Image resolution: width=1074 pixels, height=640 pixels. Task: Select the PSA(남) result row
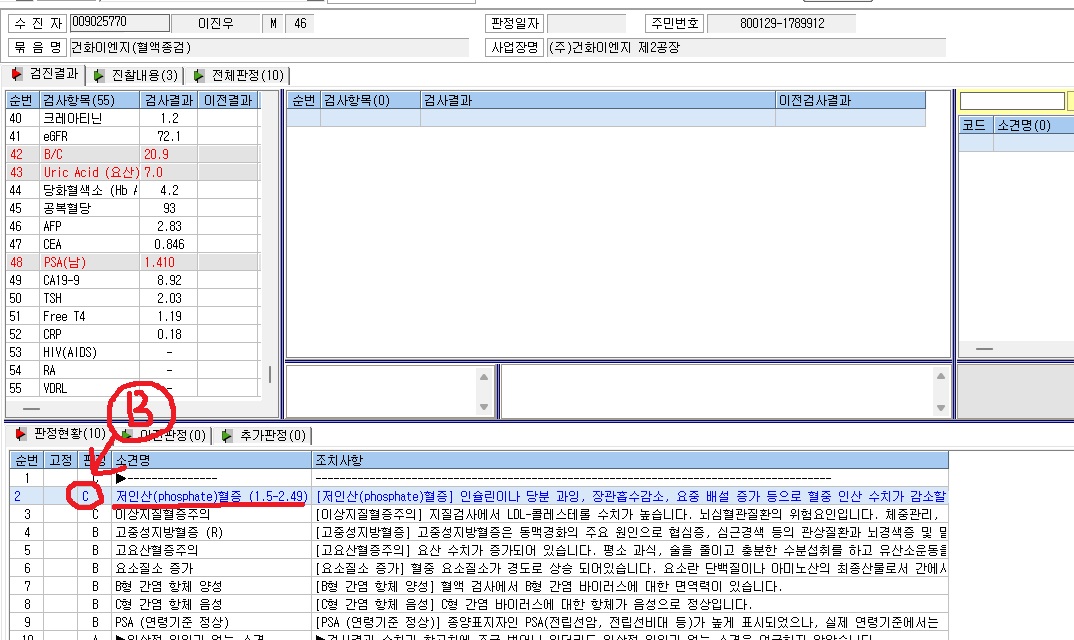click(133, 262)
